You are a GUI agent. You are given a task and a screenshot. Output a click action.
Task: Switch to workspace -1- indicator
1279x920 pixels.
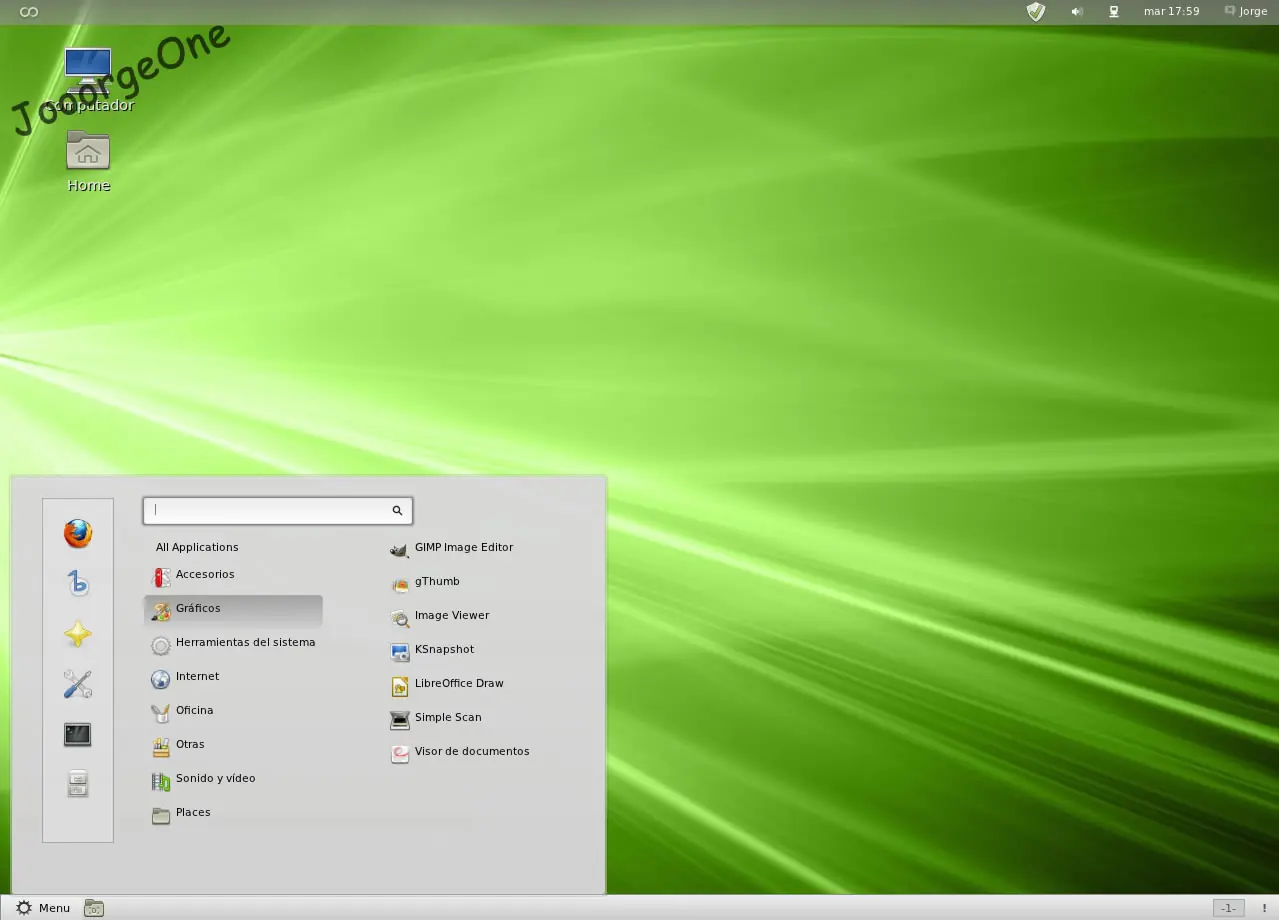pyautogui.click(x=1229, y=908)
